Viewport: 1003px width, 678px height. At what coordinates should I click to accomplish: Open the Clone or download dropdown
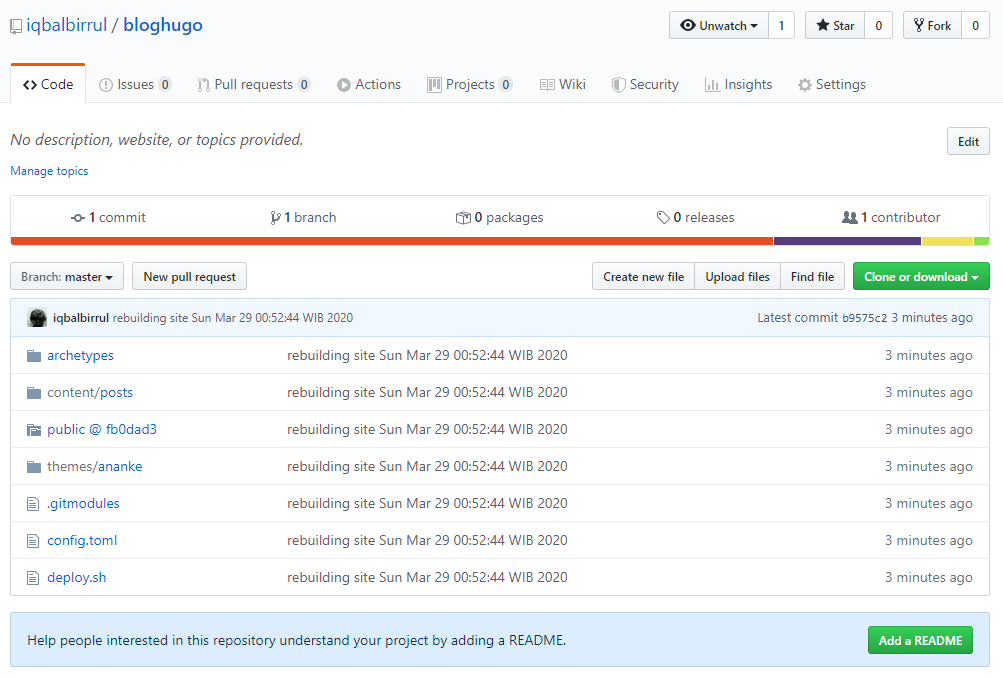(x=921, y=277)
